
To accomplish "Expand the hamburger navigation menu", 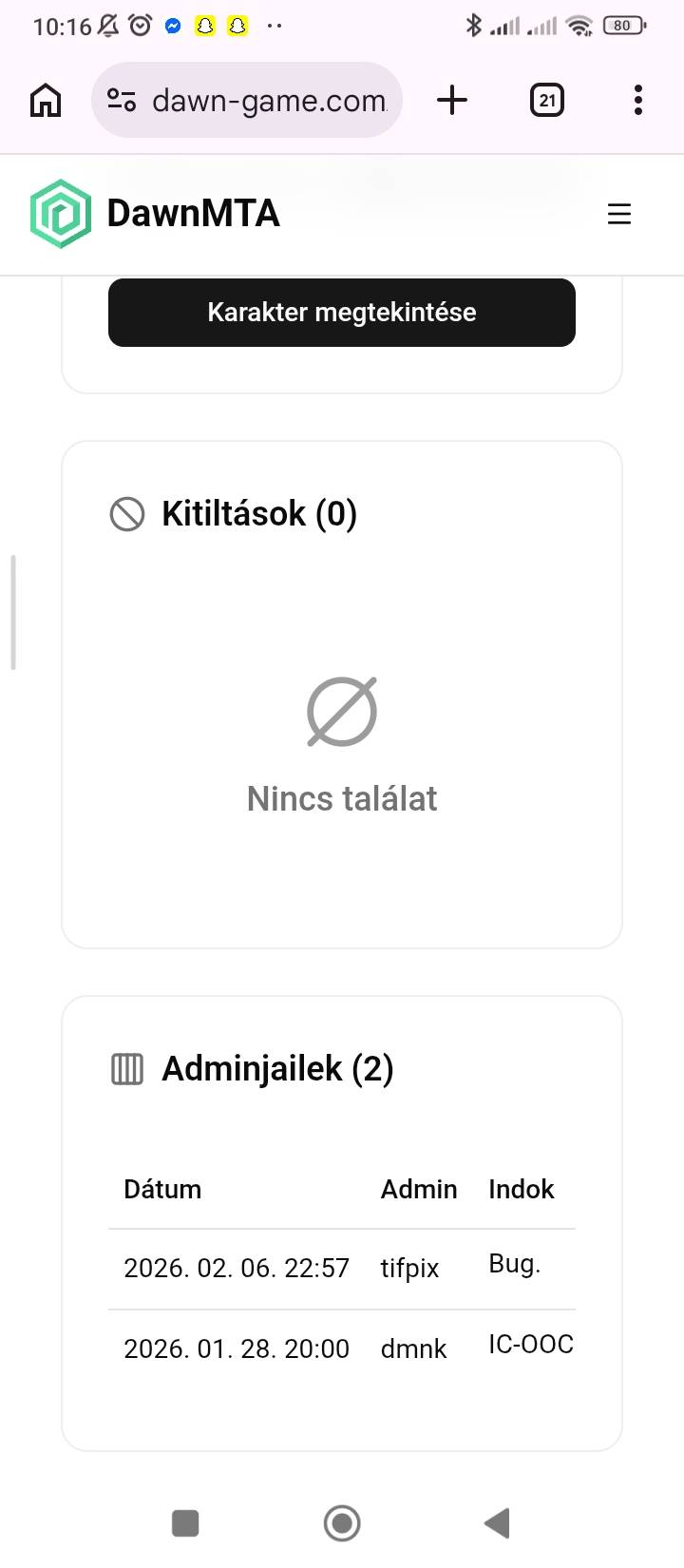I will (619, 214).
